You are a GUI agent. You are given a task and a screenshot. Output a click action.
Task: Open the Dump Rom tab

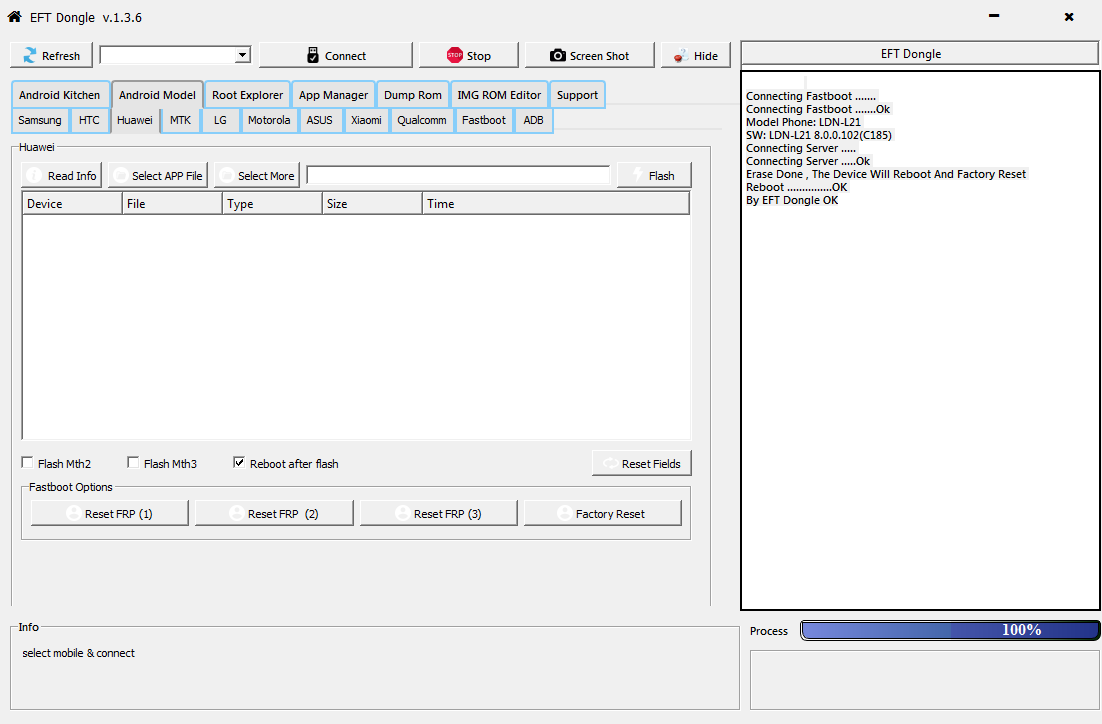click(x=413, y=95)
